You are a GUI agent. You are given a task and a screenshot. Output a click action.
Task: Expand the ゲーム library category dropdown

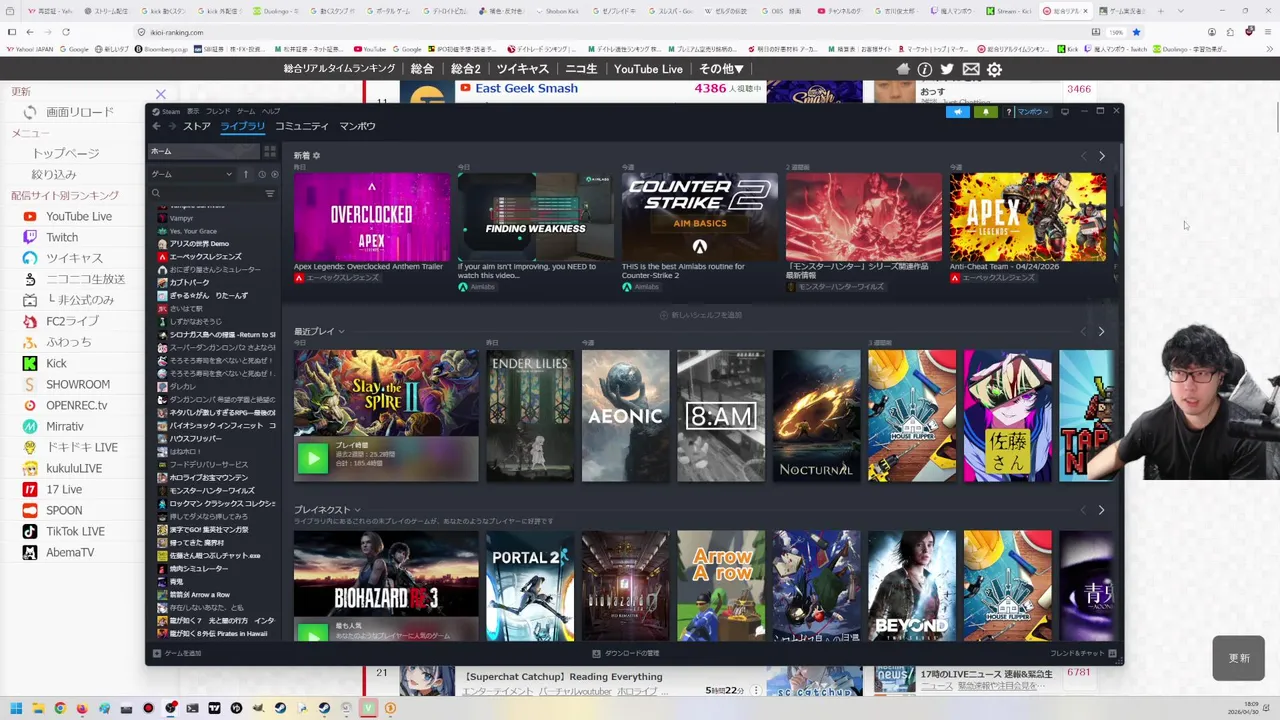pos(192,174)
